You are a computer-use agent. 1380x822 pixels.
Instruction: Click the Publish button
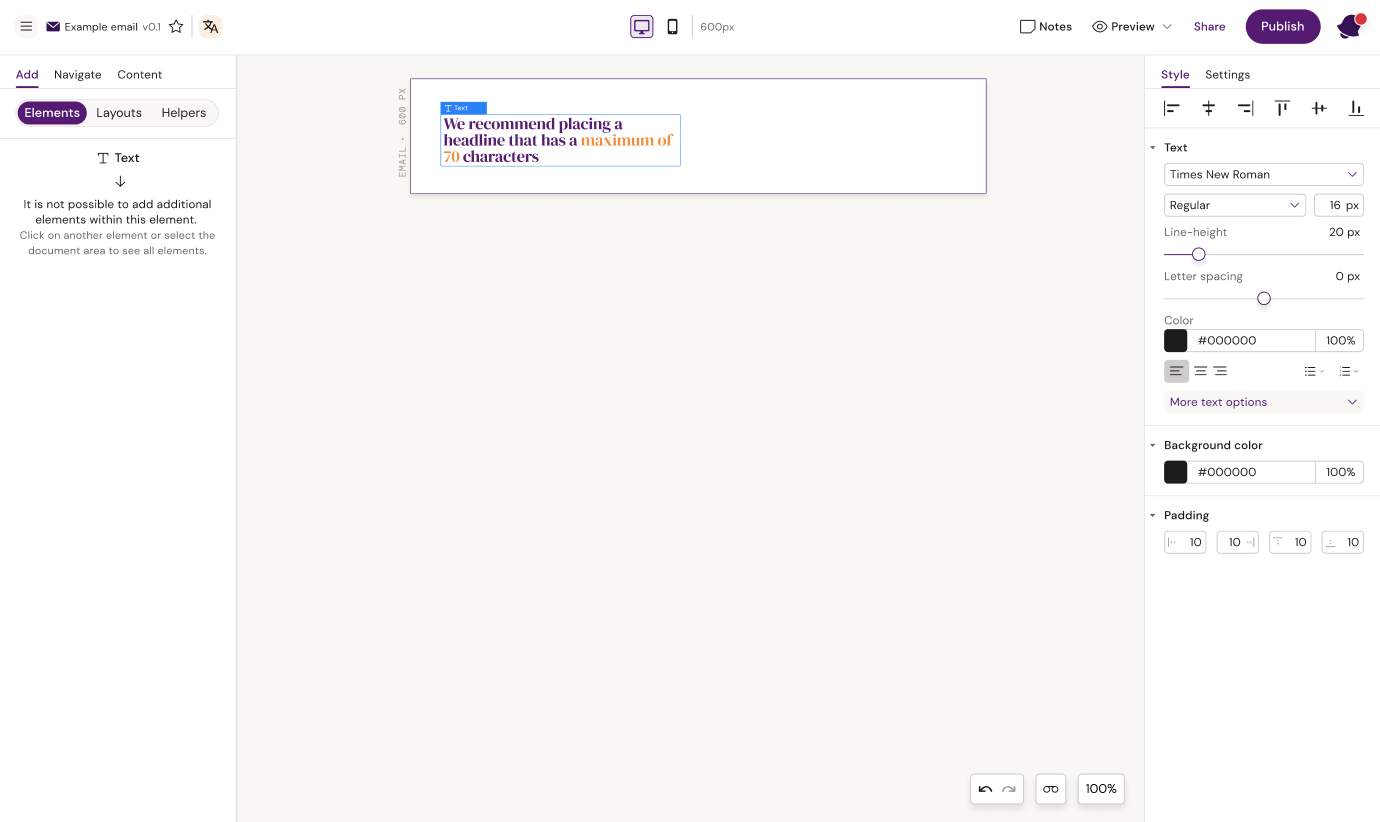click(x=1282, y=27)
